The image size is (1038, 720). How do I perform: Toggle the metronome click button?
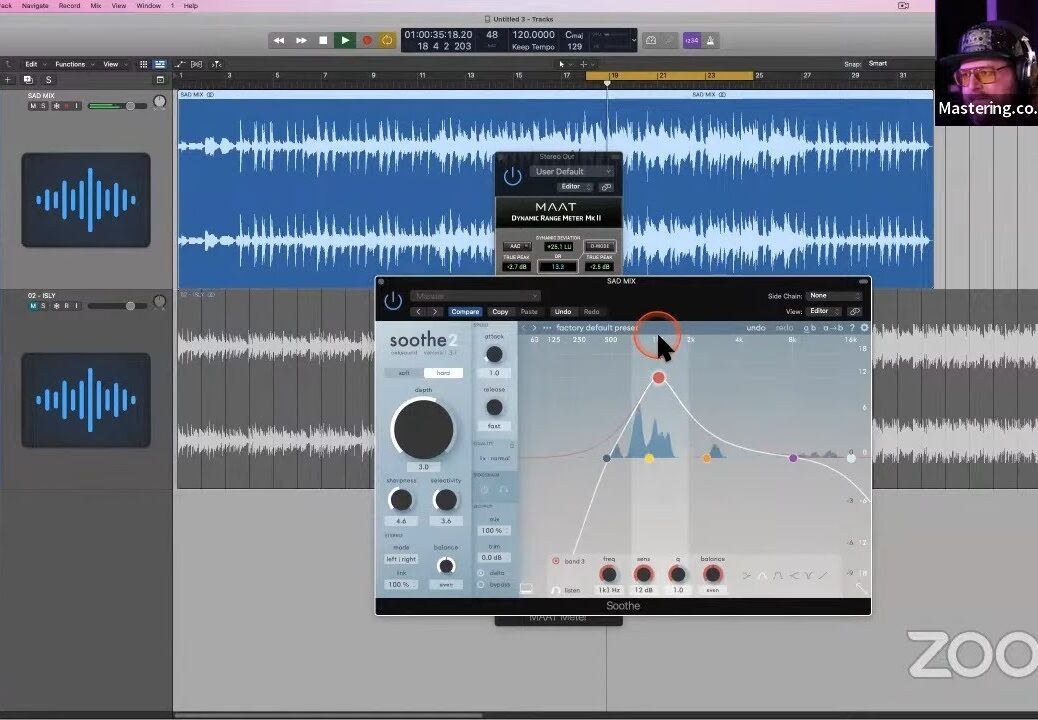click(x=710, y=40)
